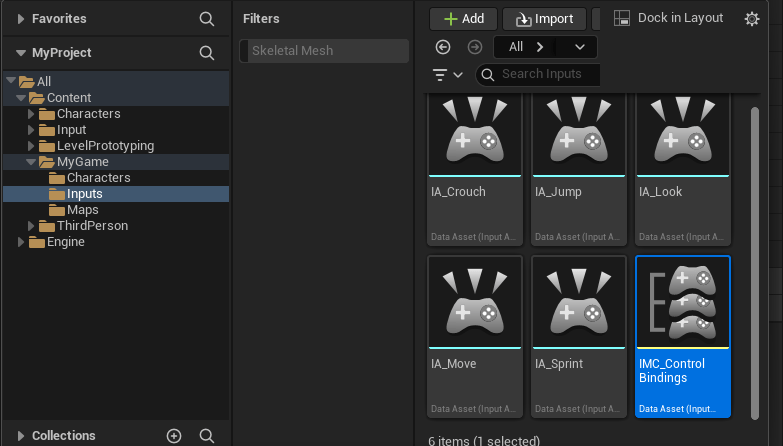Click the search icon next to MyProject
The width and height of the screenshot is (783, 446).
pos(207,53)
